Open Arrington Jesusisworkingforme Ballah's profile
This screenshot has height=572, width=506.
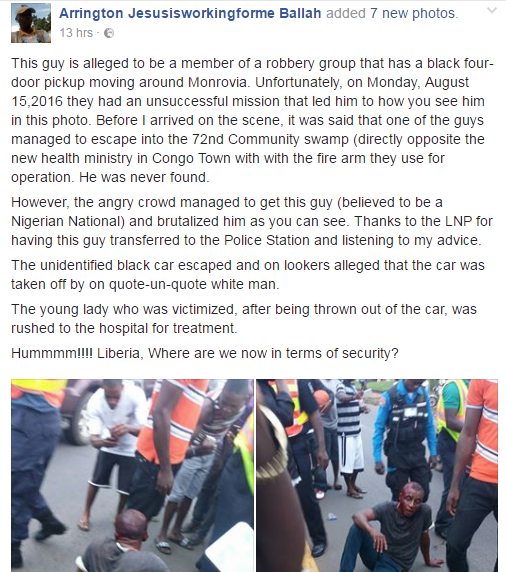pyautogui.click(x=190, y=13)
